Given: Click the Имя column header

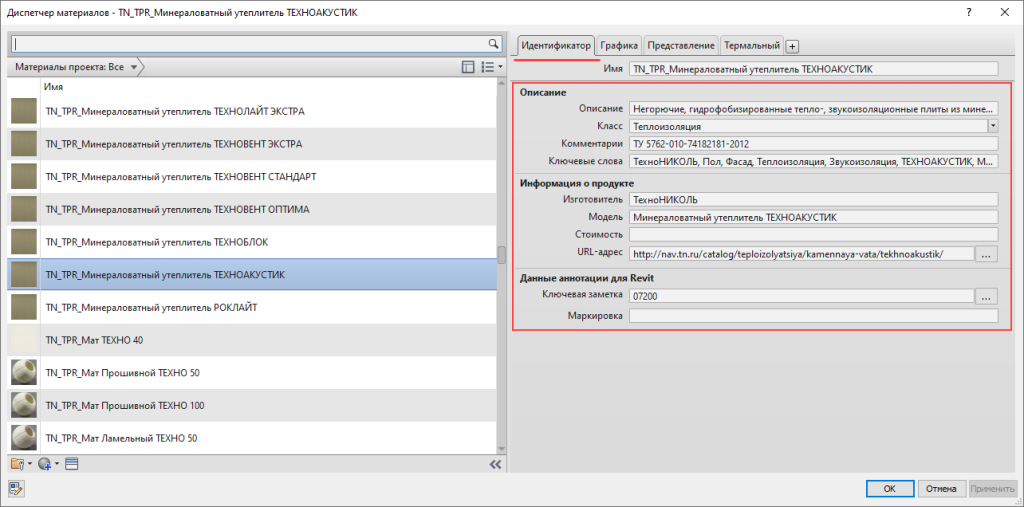Looking at the screenshot, I should (53, 87).
